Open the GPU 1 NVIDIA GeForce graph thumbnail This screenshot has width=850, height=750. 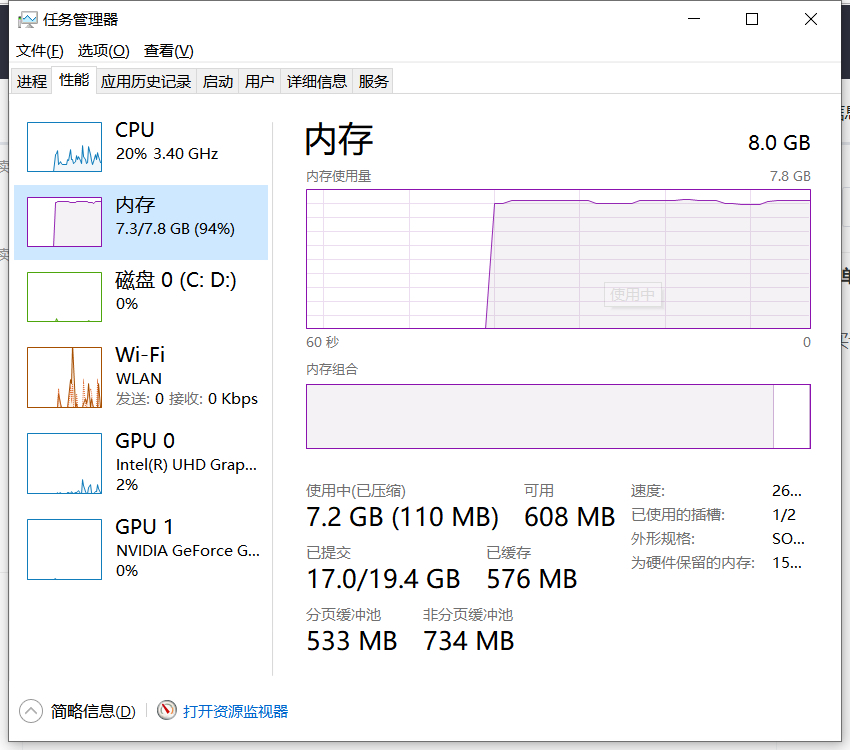click(x=65, y=549)
